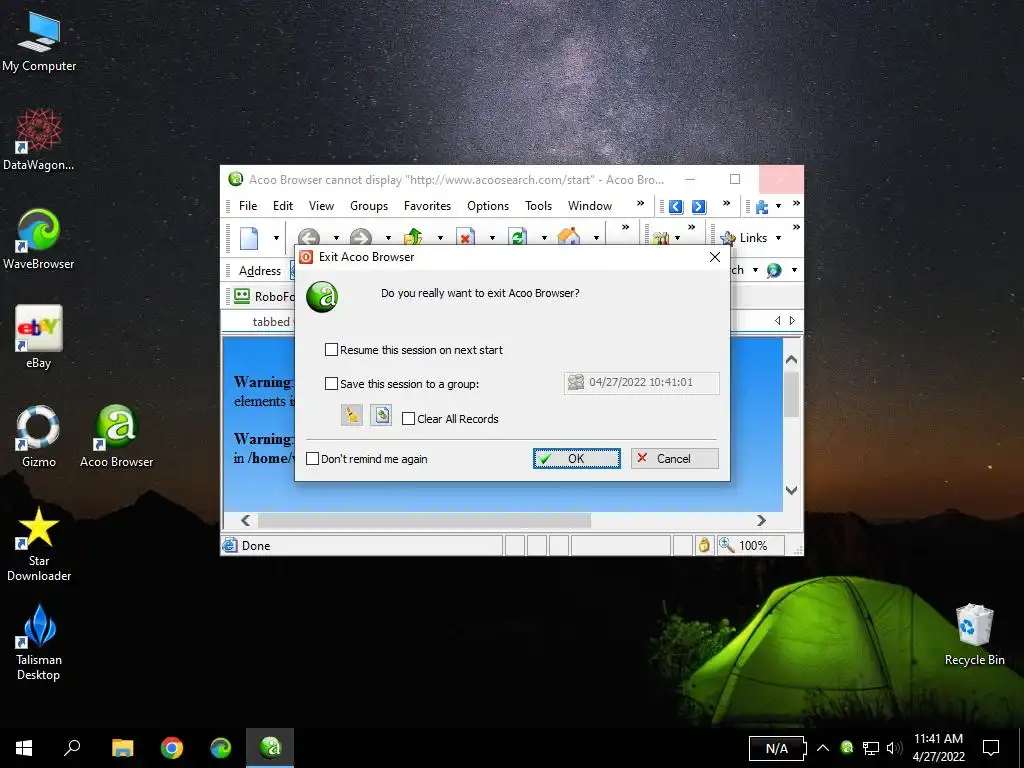Viewport: 1024px width, 768px height.
Task: Expand menu bar overflow chevron after Window
Action: 641,204
